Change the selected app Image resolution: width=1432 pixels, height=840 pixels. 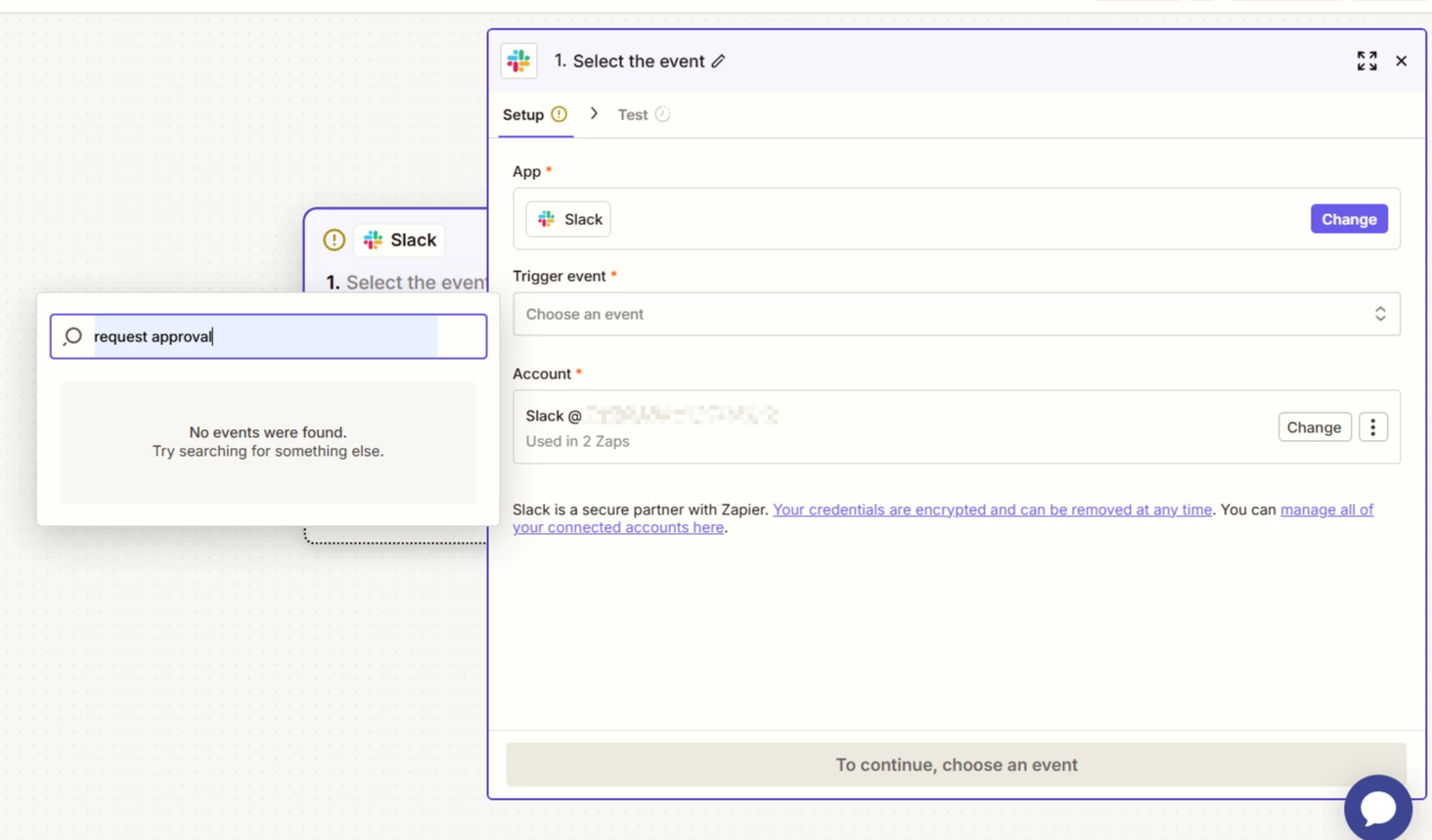(1349, 219)
